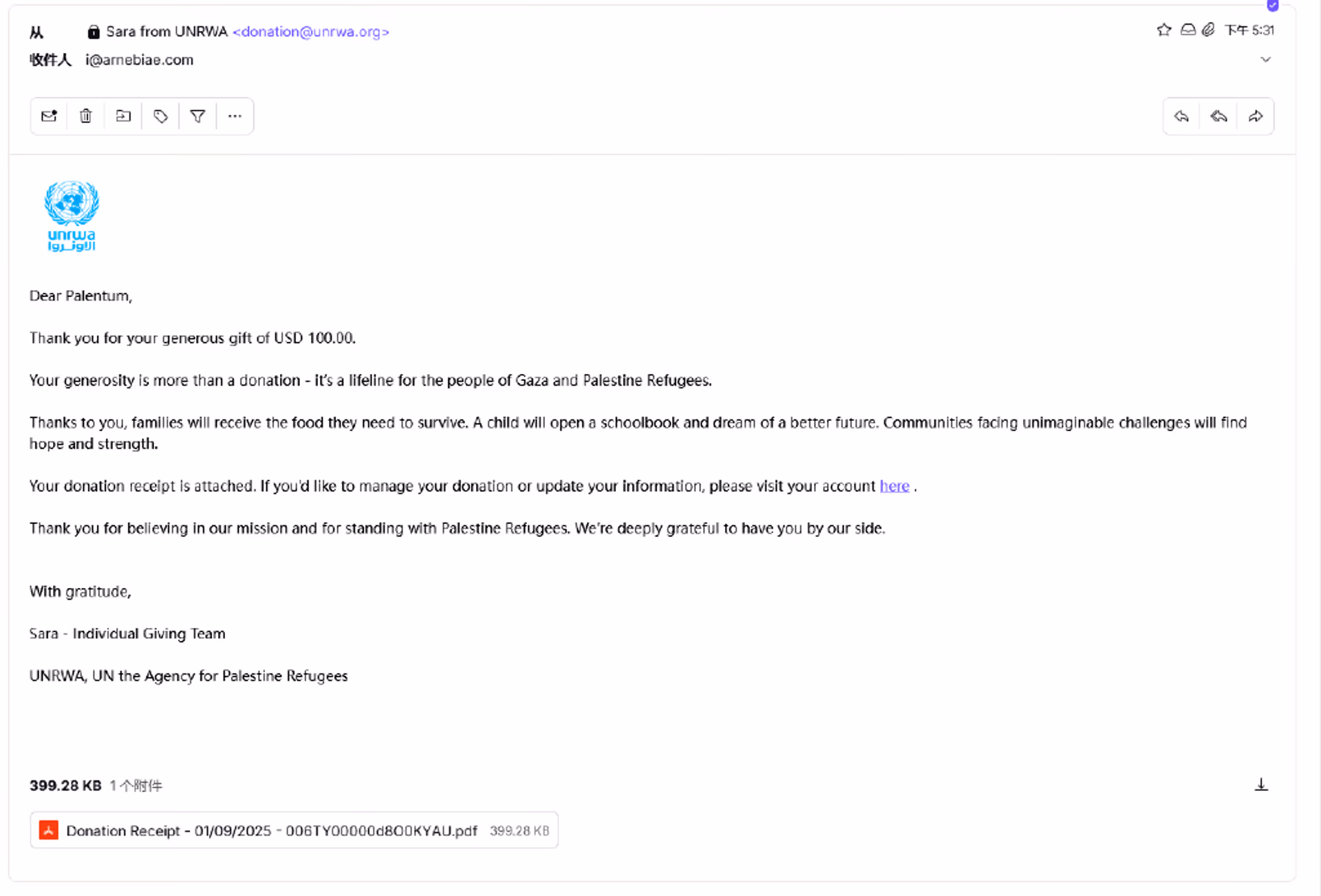
Task: Click sender address donation@unrwa.org
Action: tap(311, 32)
